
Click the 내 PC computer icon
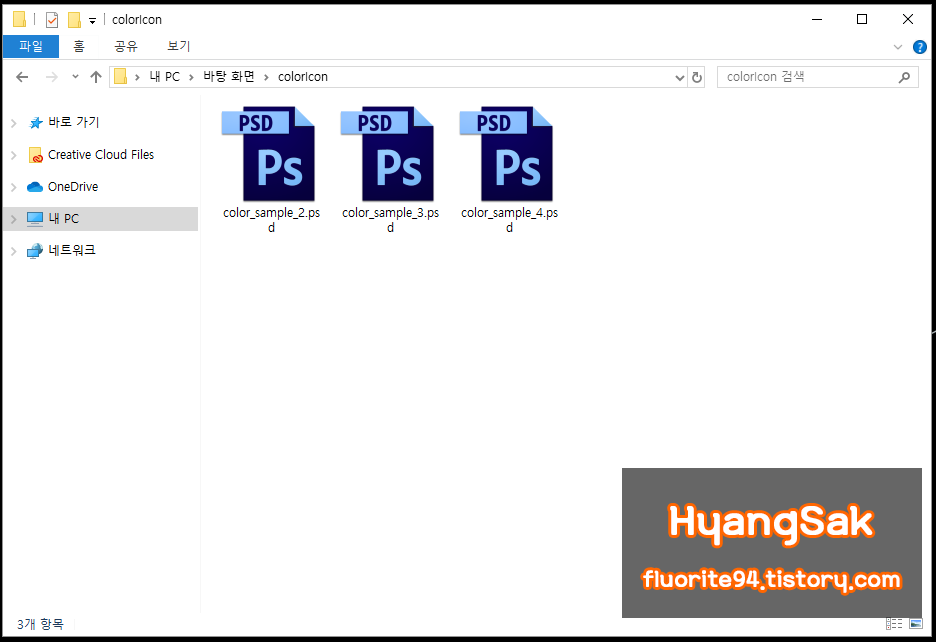35,219
